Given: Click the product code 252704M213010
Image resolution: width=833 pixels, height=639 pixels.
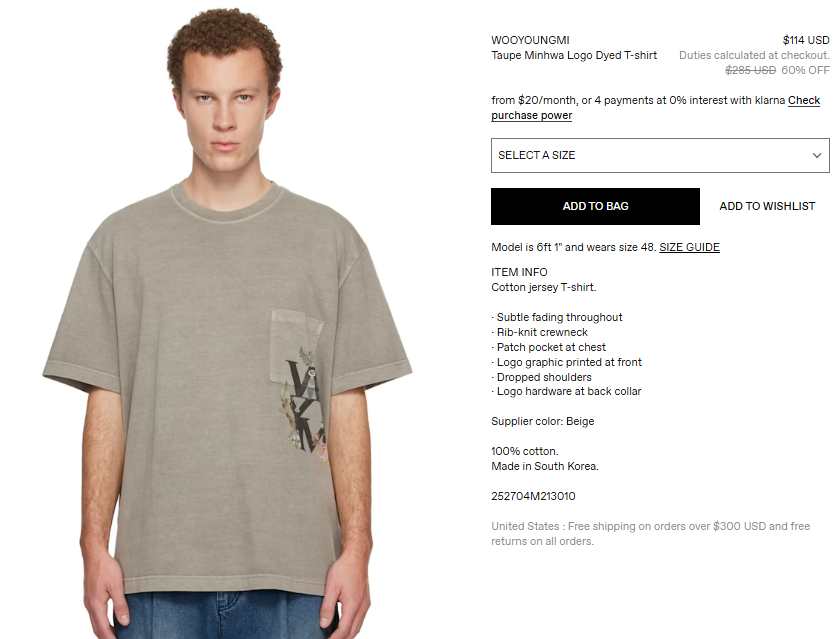Looking at the screenshot, I should (533, 496).
